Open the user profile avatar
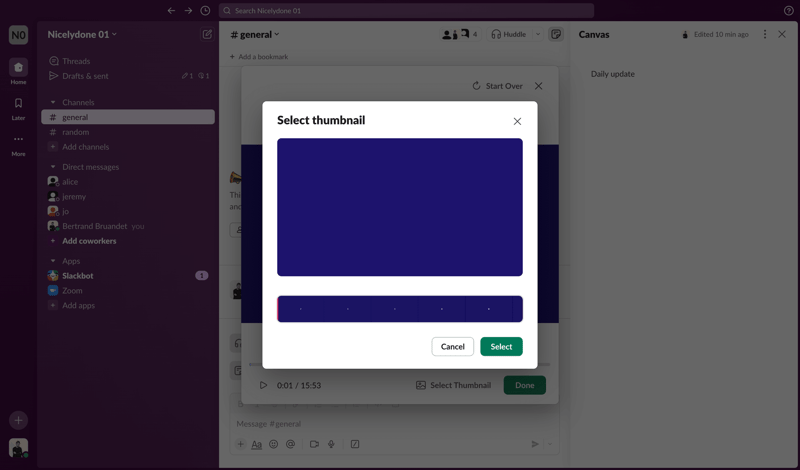Image resolution: width=800 pixels, height=470 pixels. (18, 448)
